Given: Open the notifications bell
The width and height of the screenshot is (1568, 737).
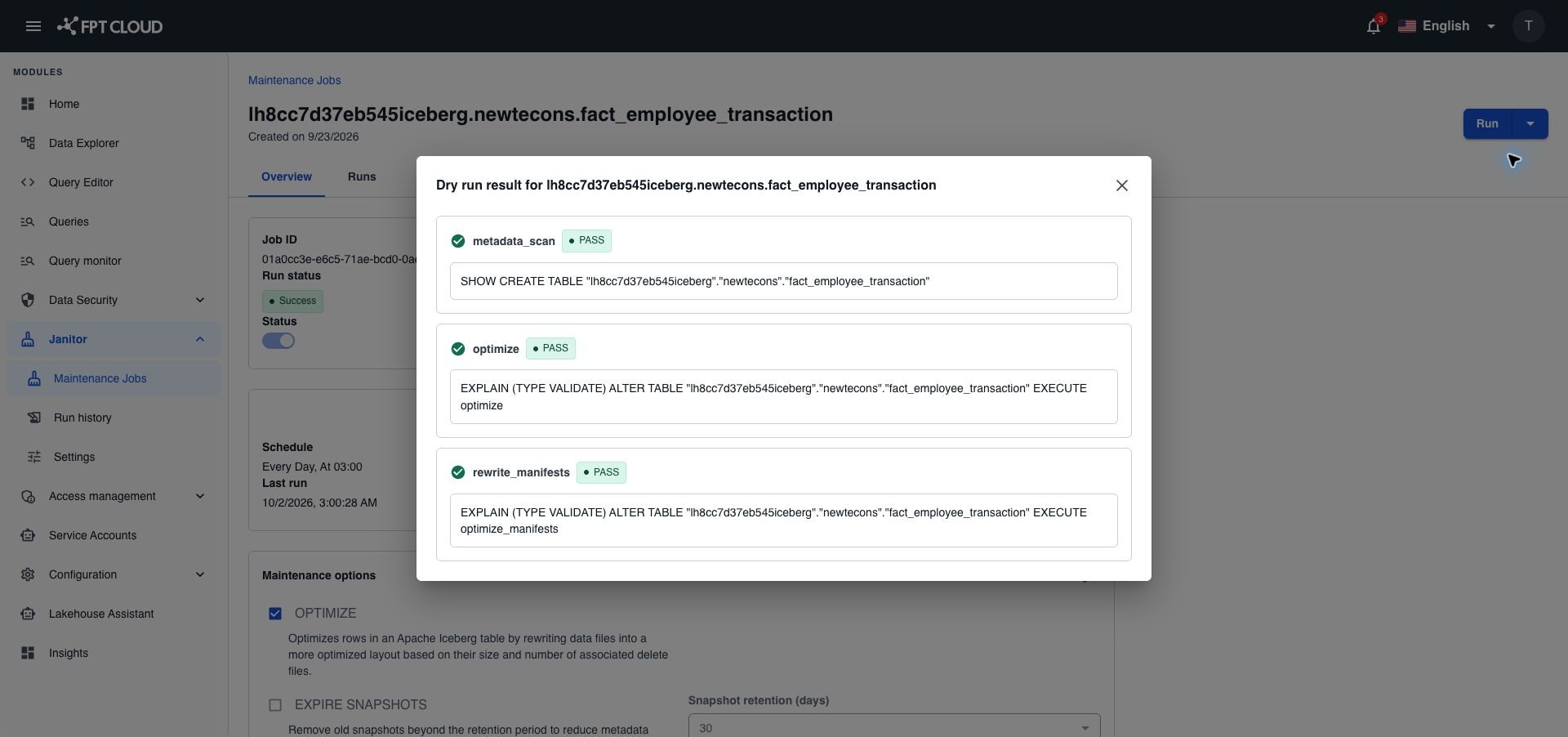Looking at the screenshot, I should [1374, 26].
